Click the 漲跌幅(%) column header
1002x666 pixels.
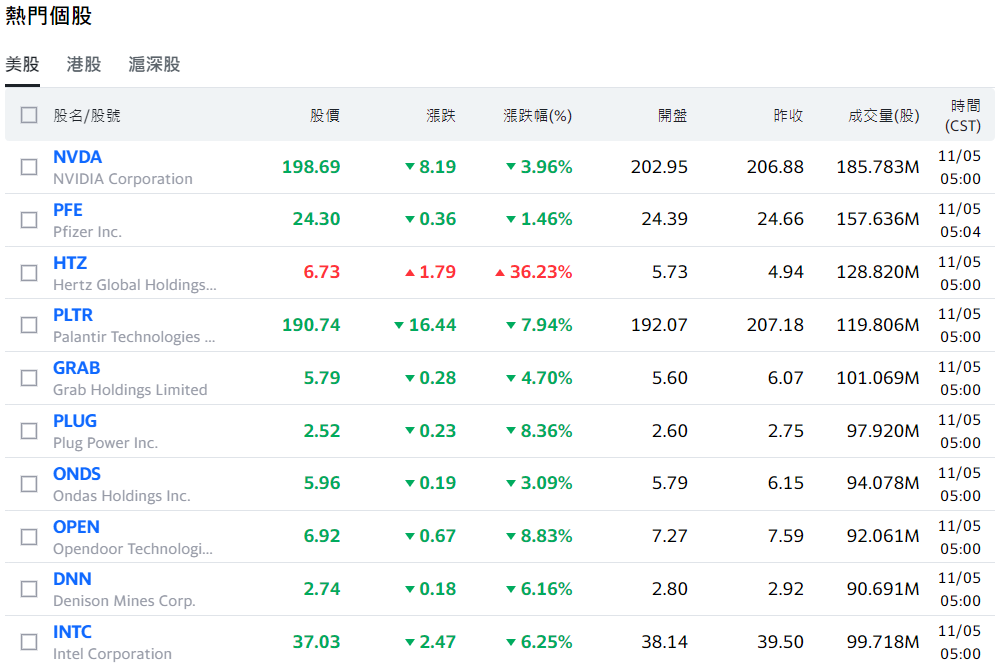pos(537,115)
